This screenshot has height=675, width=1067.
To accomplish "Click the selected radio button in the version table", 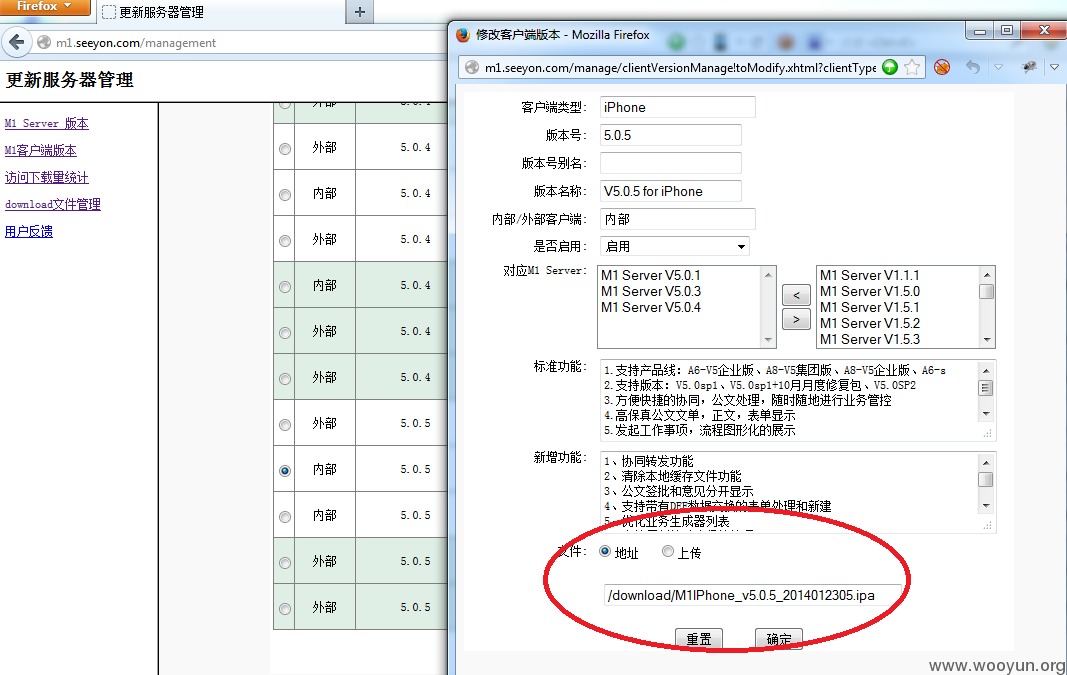I will click(285, 470).
